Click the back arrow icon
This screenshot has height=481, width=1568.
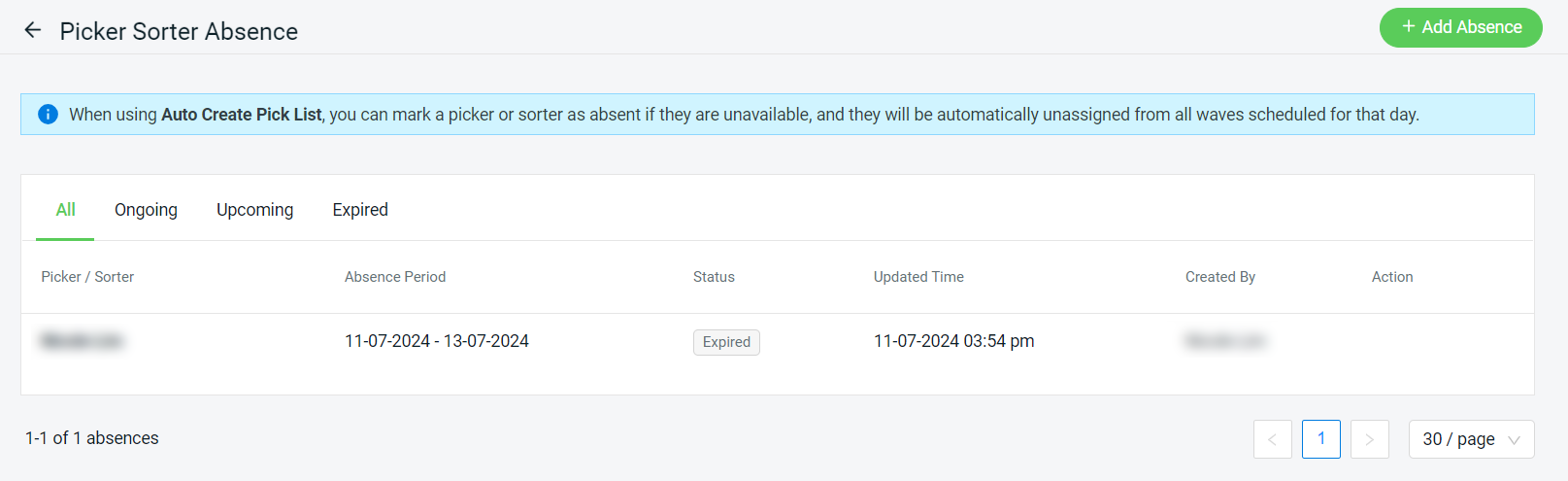(x=33, y=30)
